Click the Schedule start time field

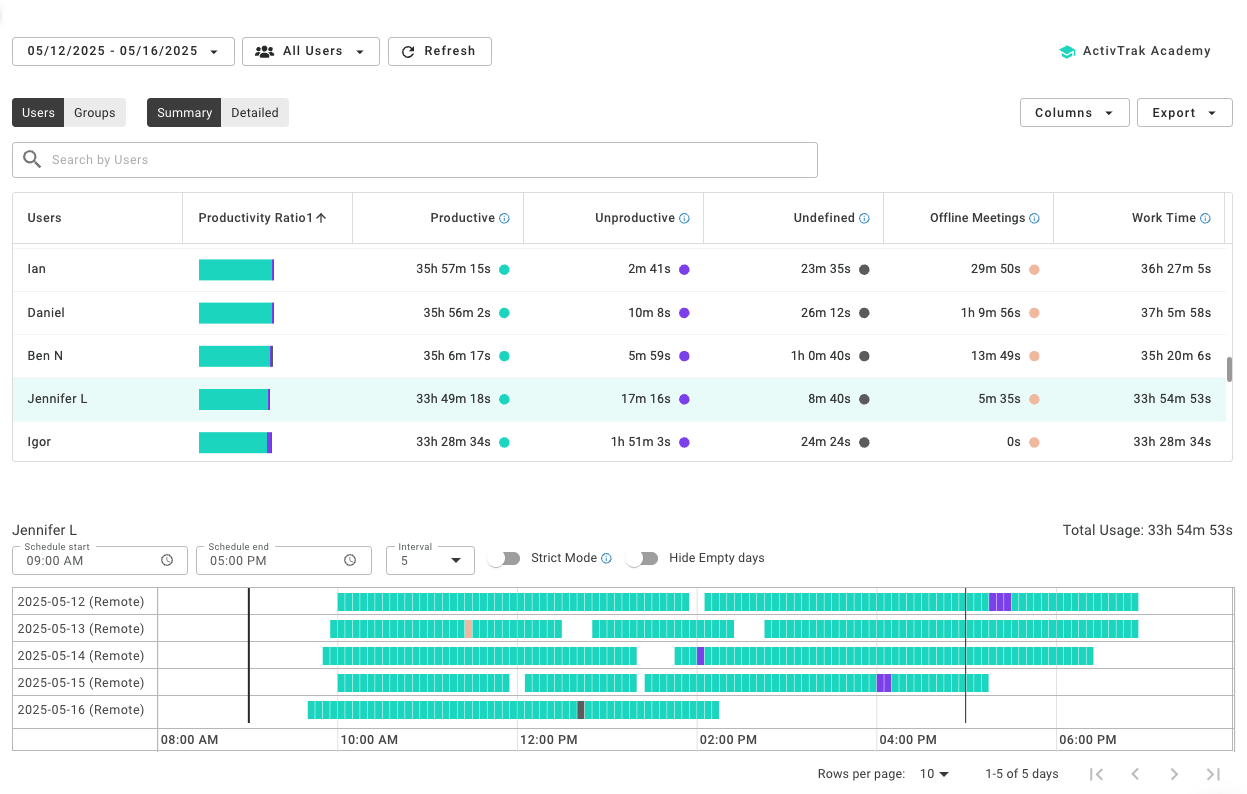[x=100, y=560]
